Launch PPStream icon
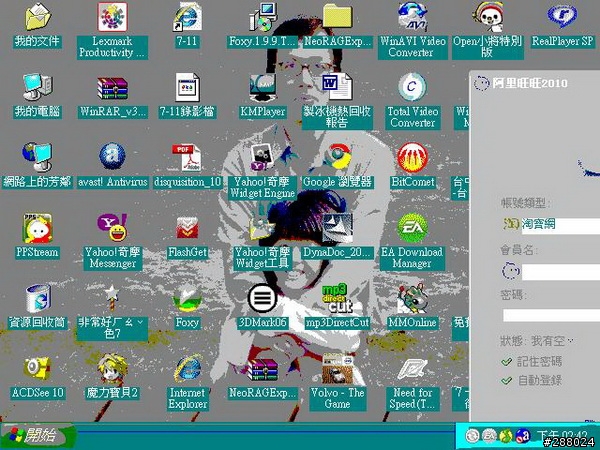The height and width of the screenshot is (450, 600). click(37, 228)
